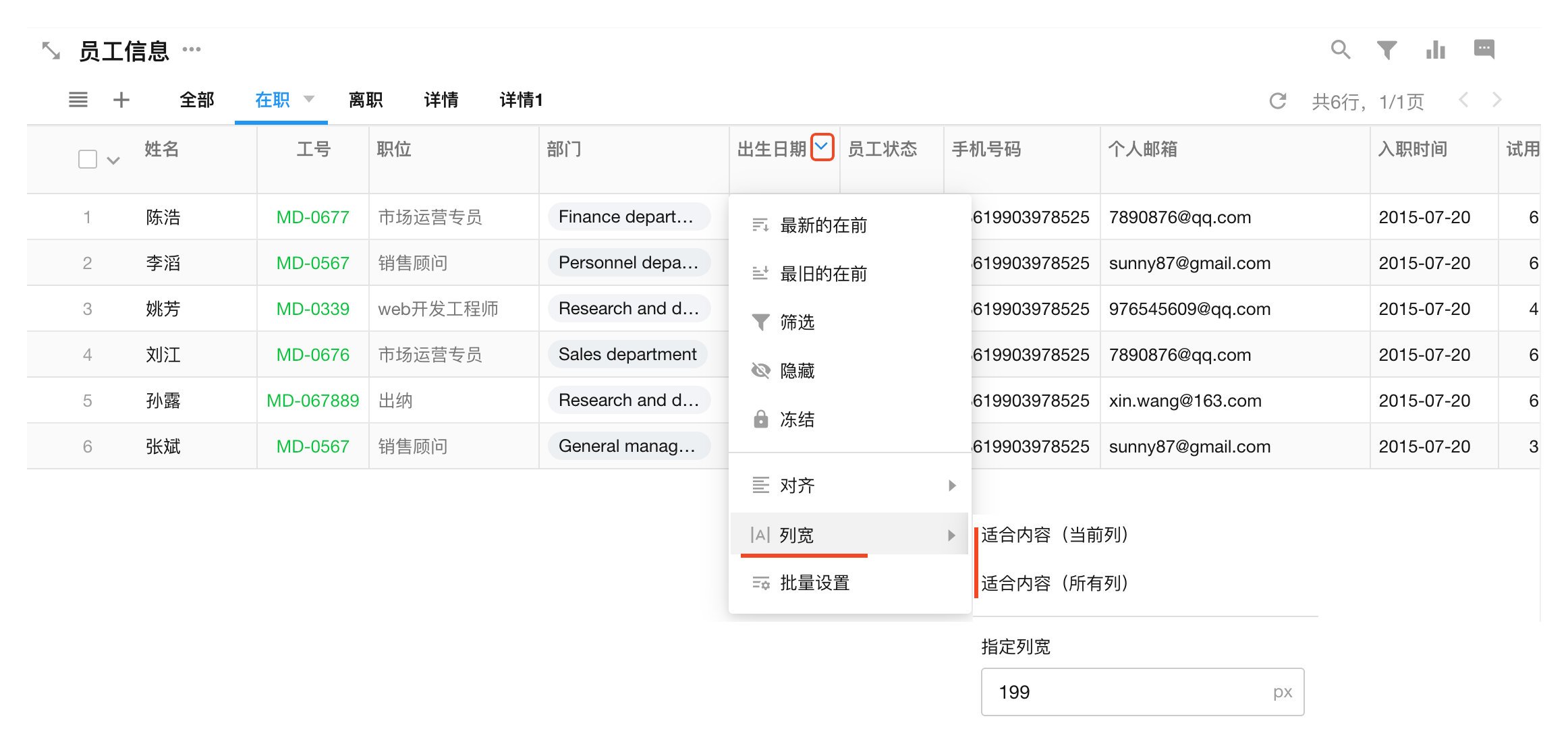The image size is (1568, 756).
Task: Open employee link MD-0677
Action: pyautogui.click(x=312, y=217)
